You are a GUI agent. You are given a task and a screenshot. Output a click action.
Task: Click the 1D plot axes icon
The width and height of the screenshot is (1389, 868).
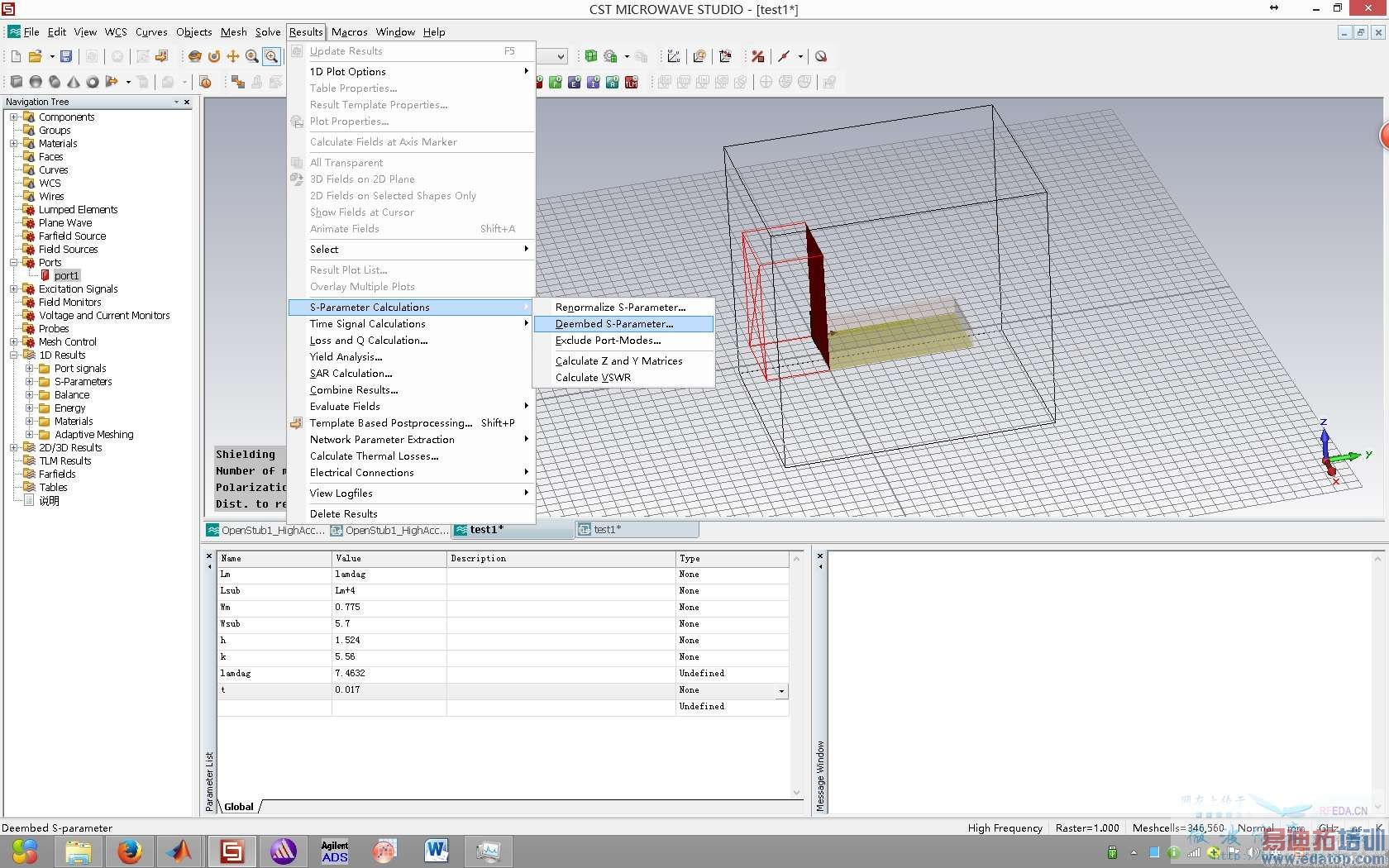tap(674, 56)
